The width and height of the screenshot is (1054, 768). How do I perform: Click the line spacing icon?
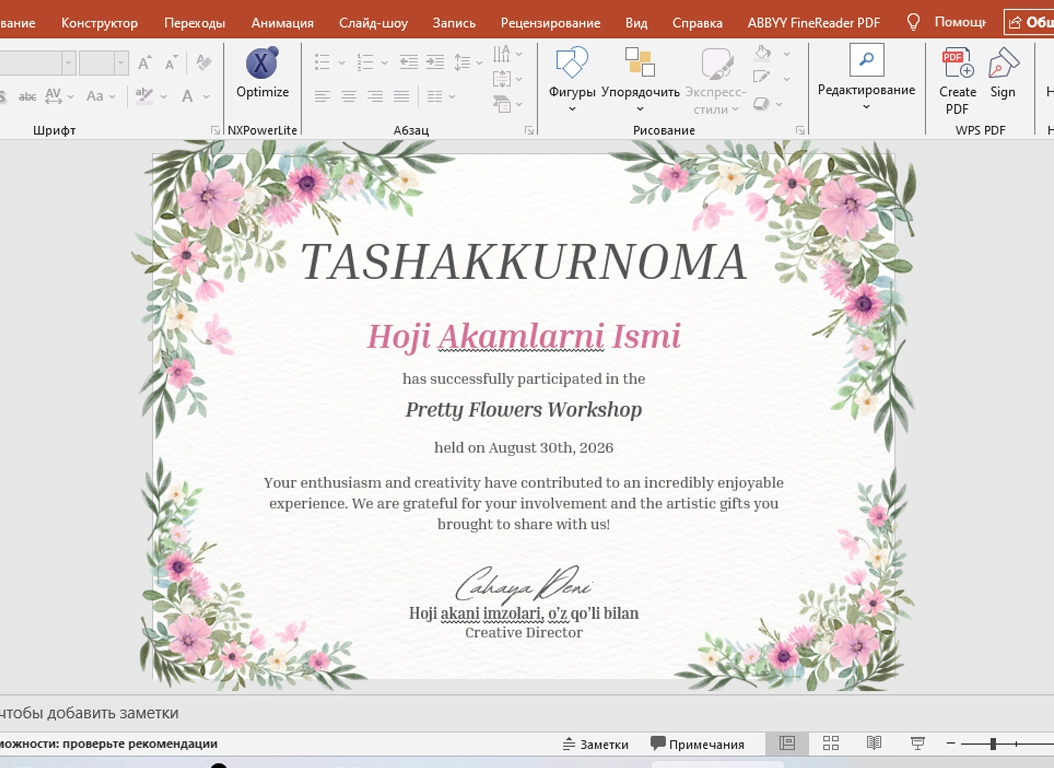[x=462, y=62]
